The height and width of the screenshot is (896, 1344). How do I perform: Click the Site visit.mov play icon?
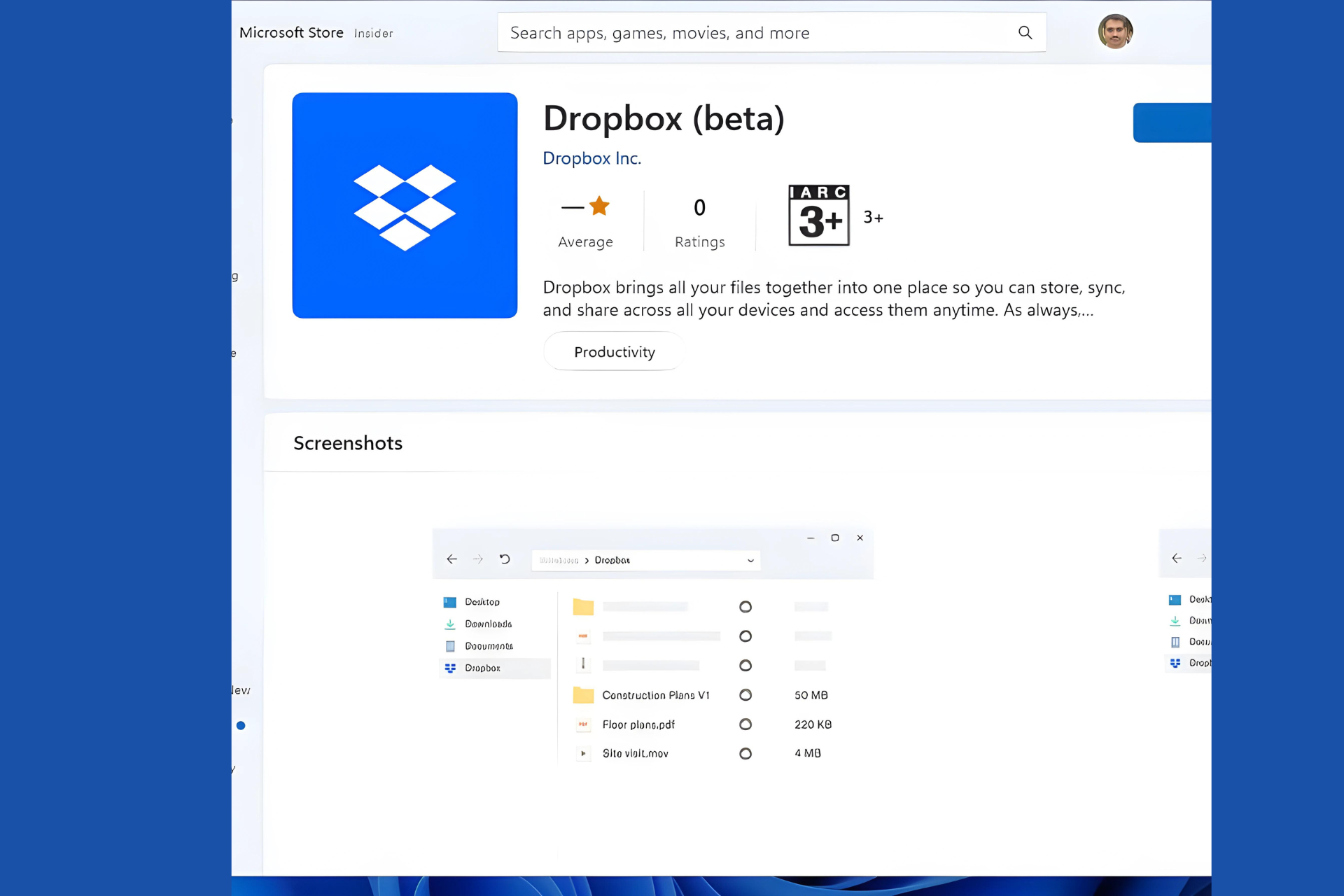583,753
